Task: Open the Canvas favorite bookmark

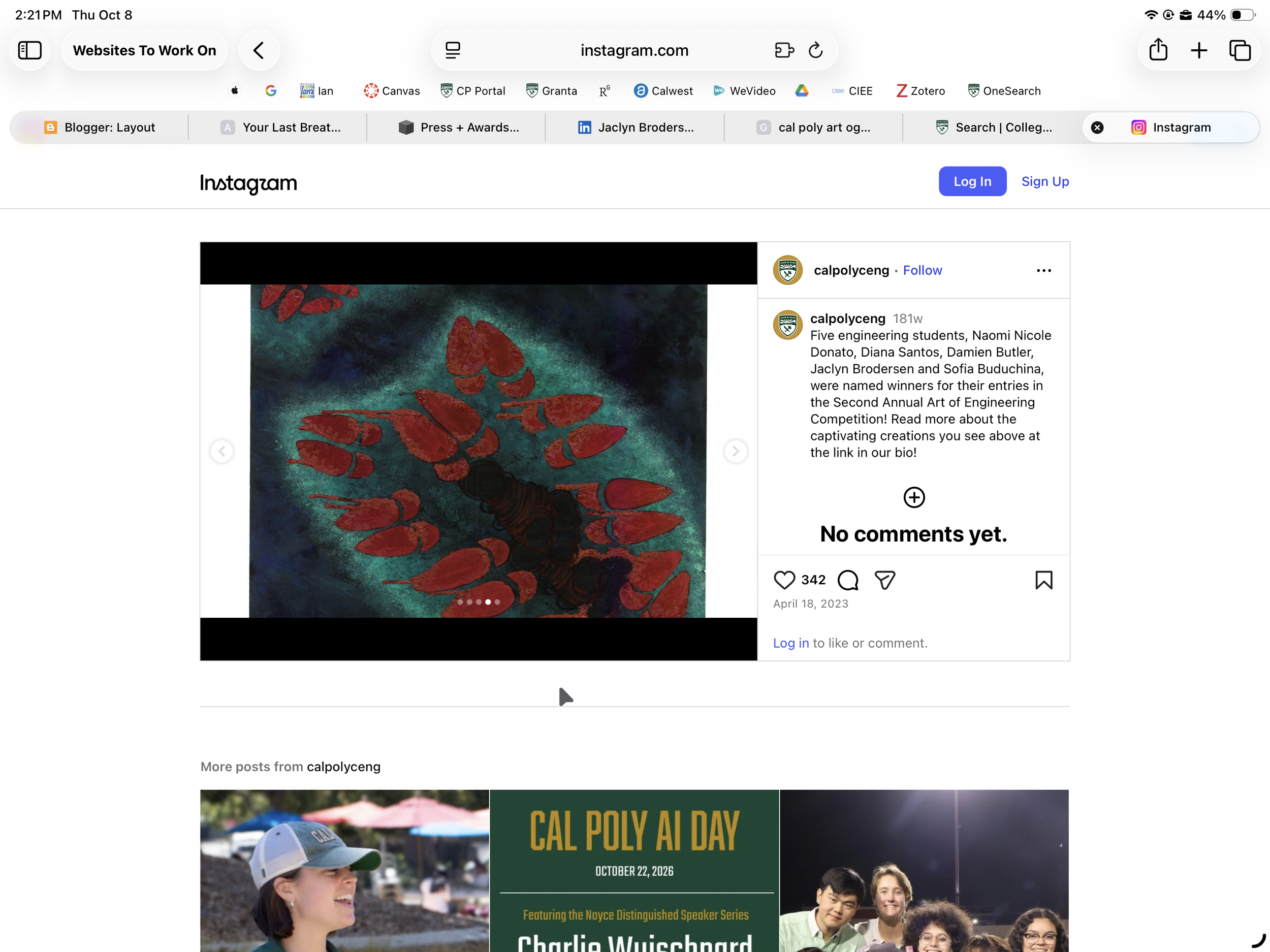Action: (x=392, y=91)
